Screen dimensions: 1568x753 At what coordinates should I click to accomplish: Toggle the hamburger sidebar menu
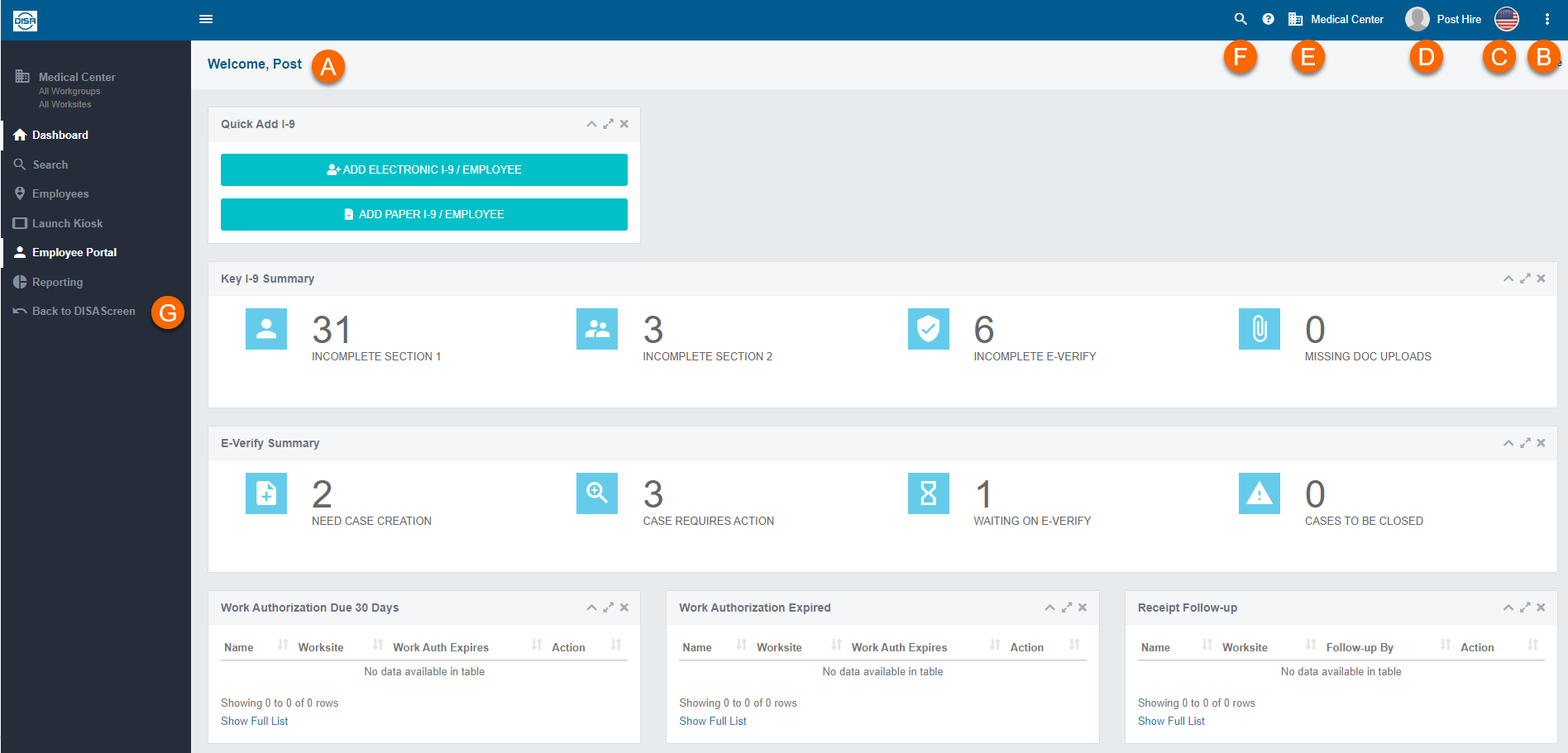pos(206,19)
